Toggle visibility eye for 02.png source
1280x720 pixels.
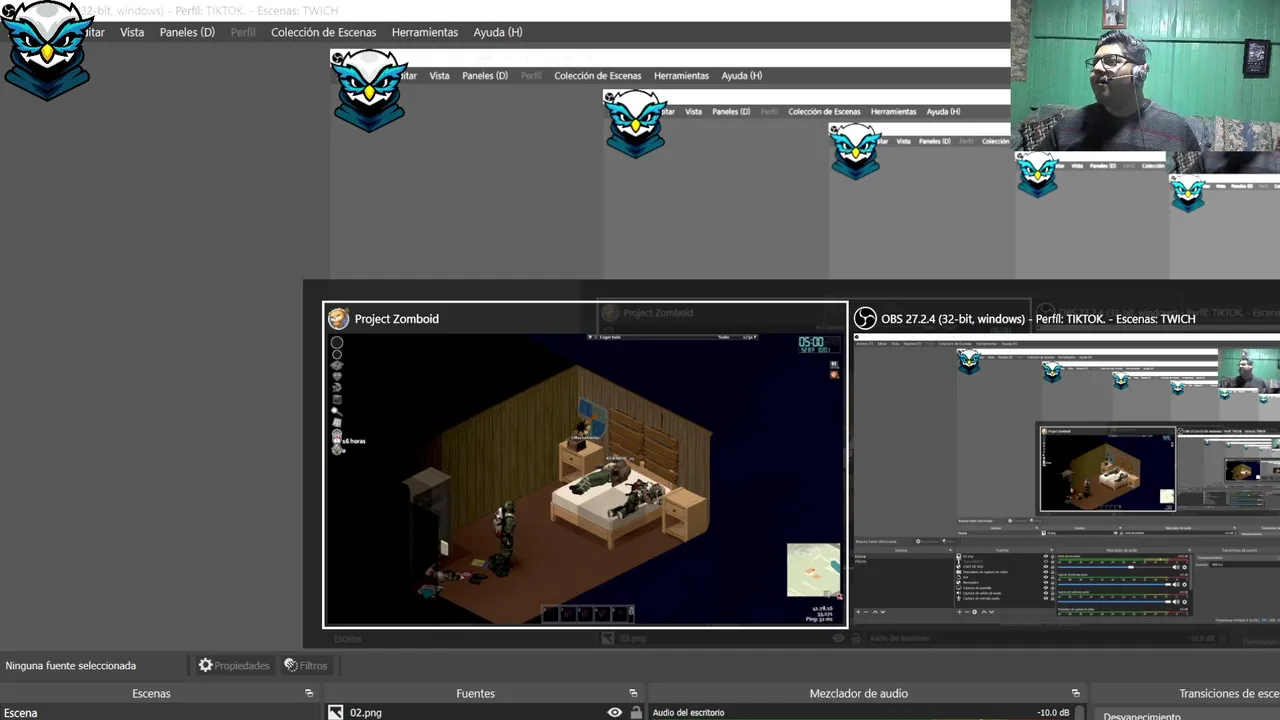pyautogui.click(x=615, y=712)
